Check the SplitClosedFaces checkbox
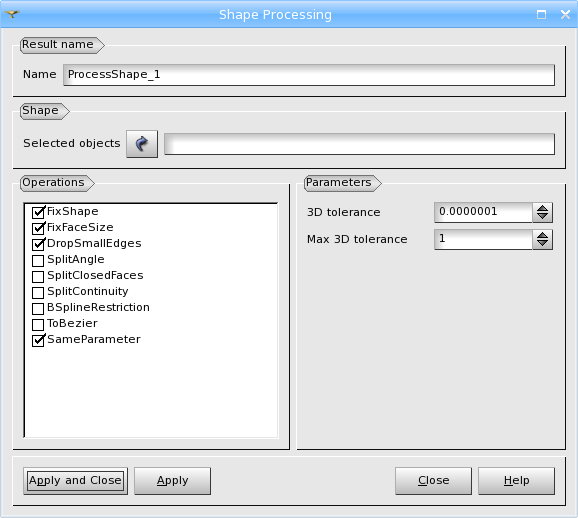This screenshot has height=518, width=578. [x=38, y=276]
